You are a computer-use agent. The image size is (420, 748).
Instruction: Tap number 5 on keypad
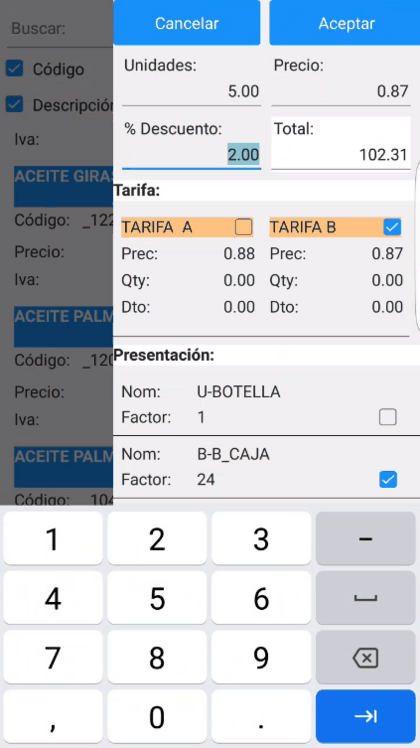click(x=157, y=598)
